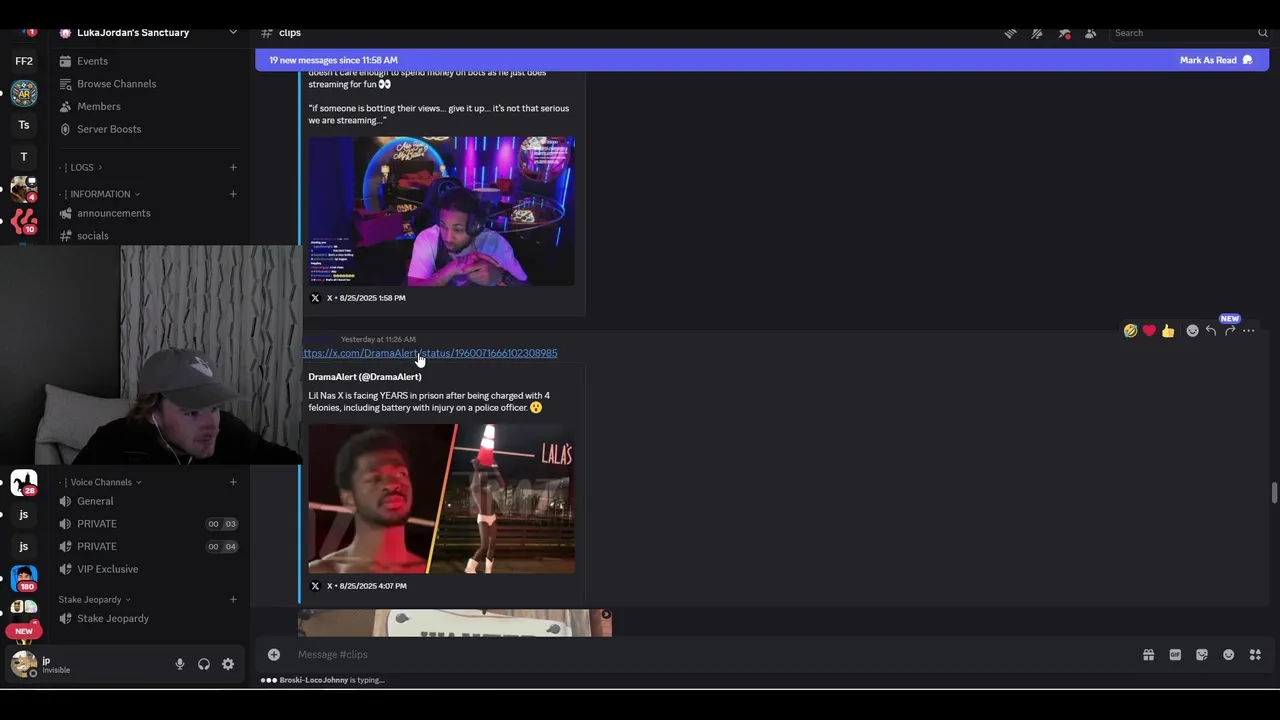Viewport: 1280px width, 720px height.
Task: Collapse the Voice Channels category
Action: 101,482
